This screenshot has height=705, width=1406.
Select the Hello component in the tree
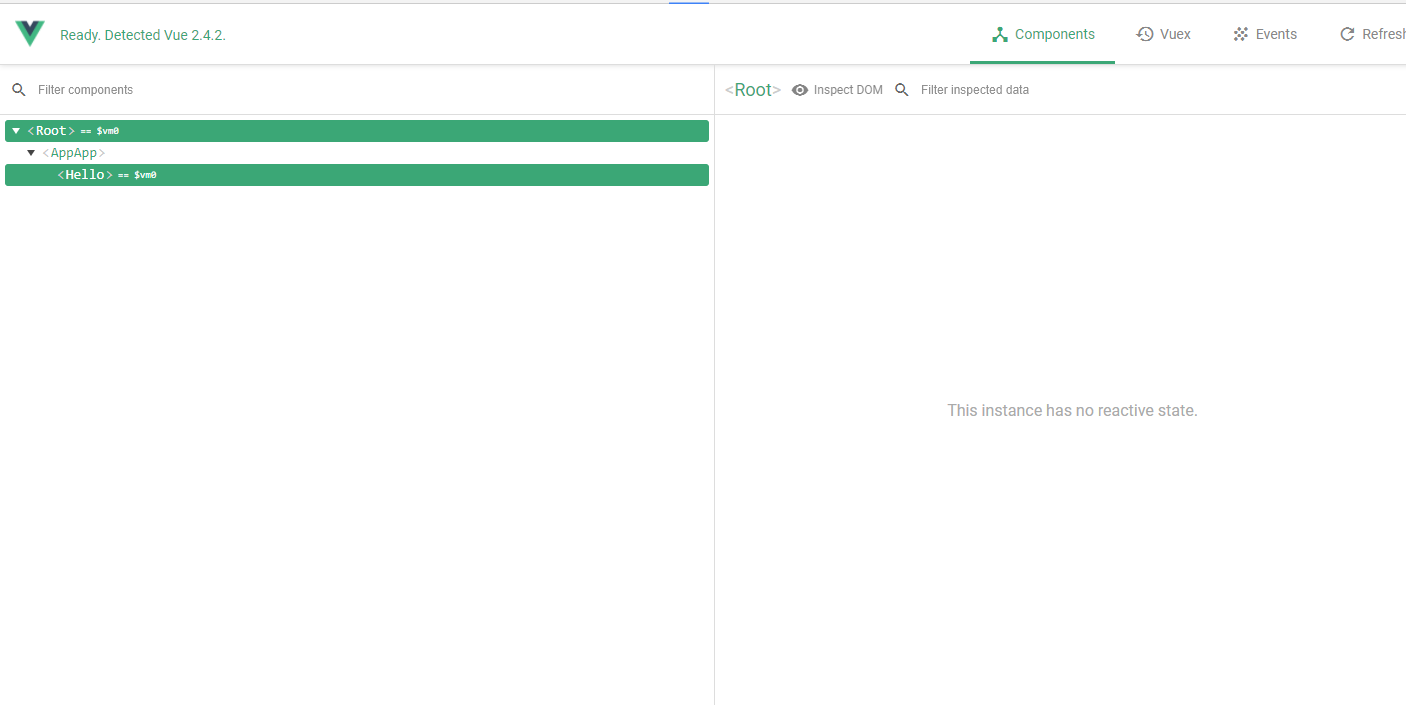click(x=85, y=174)
